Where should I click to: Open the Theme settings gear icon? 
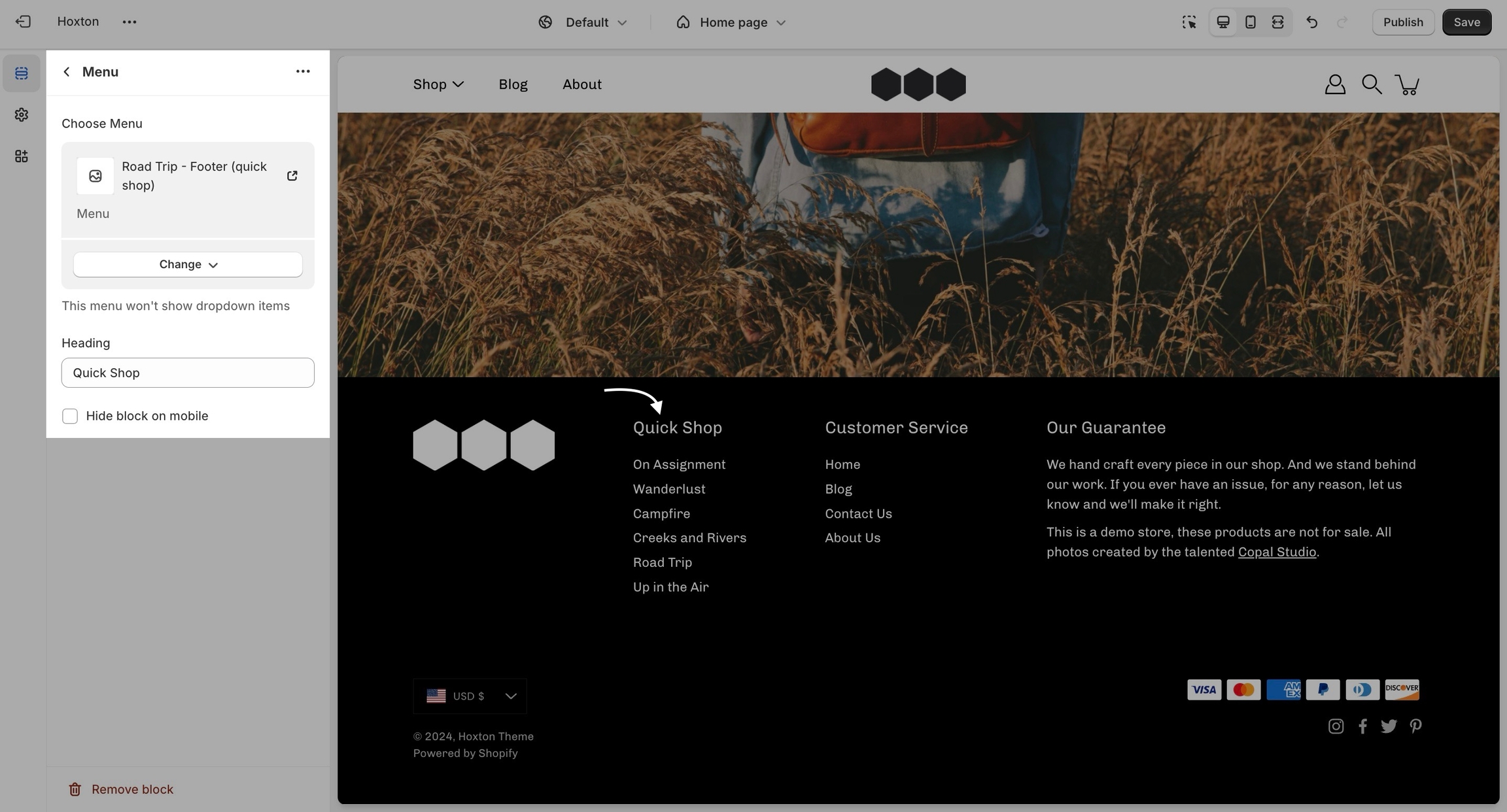22,114
